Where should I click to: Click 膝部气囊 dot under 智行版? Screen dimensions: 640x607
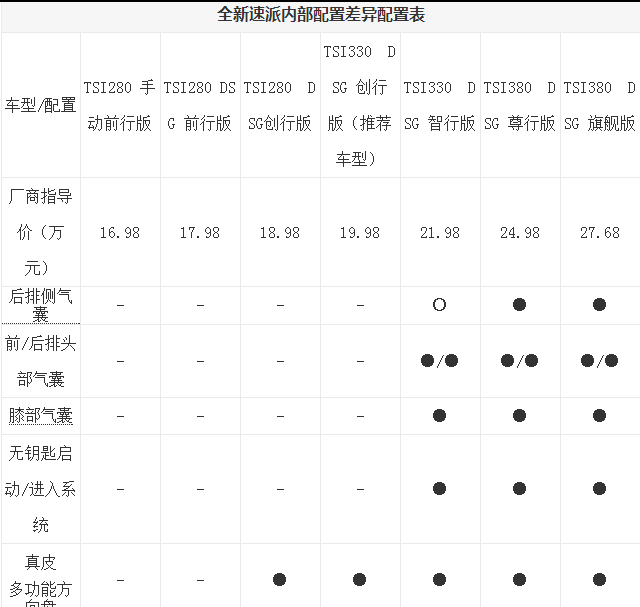pos(439,416)
